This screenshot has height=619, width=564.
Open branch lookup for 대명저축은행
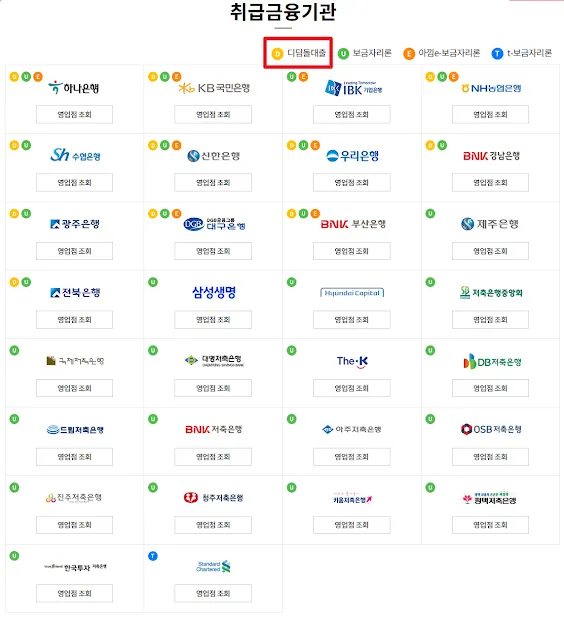tap(213, 388)
